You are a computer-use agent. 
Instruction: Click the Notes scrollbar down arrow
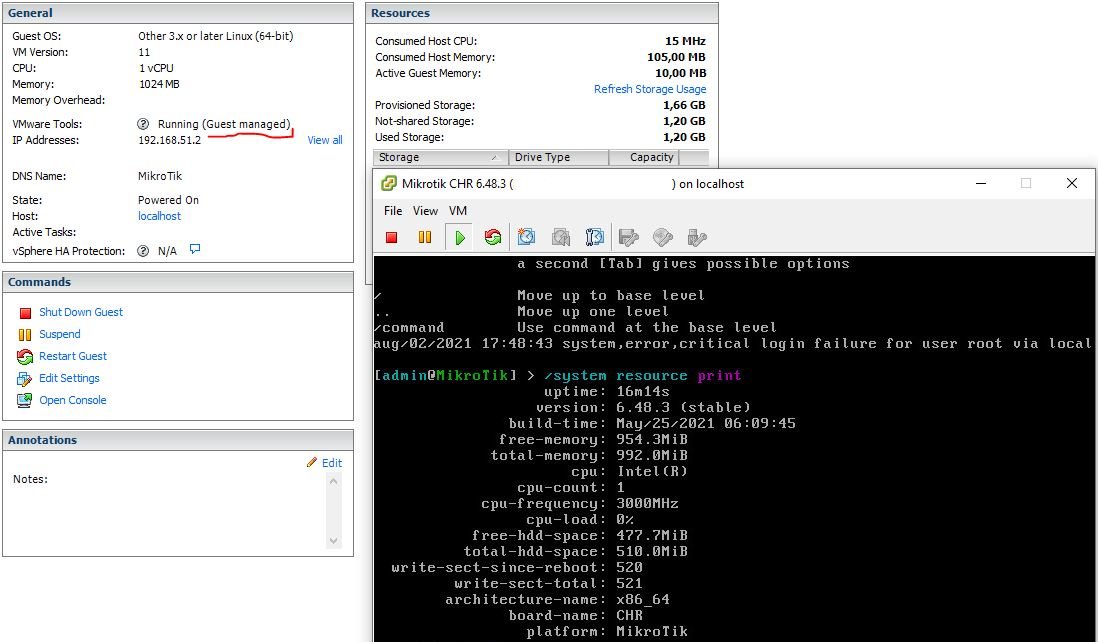[x=334, y=541]
